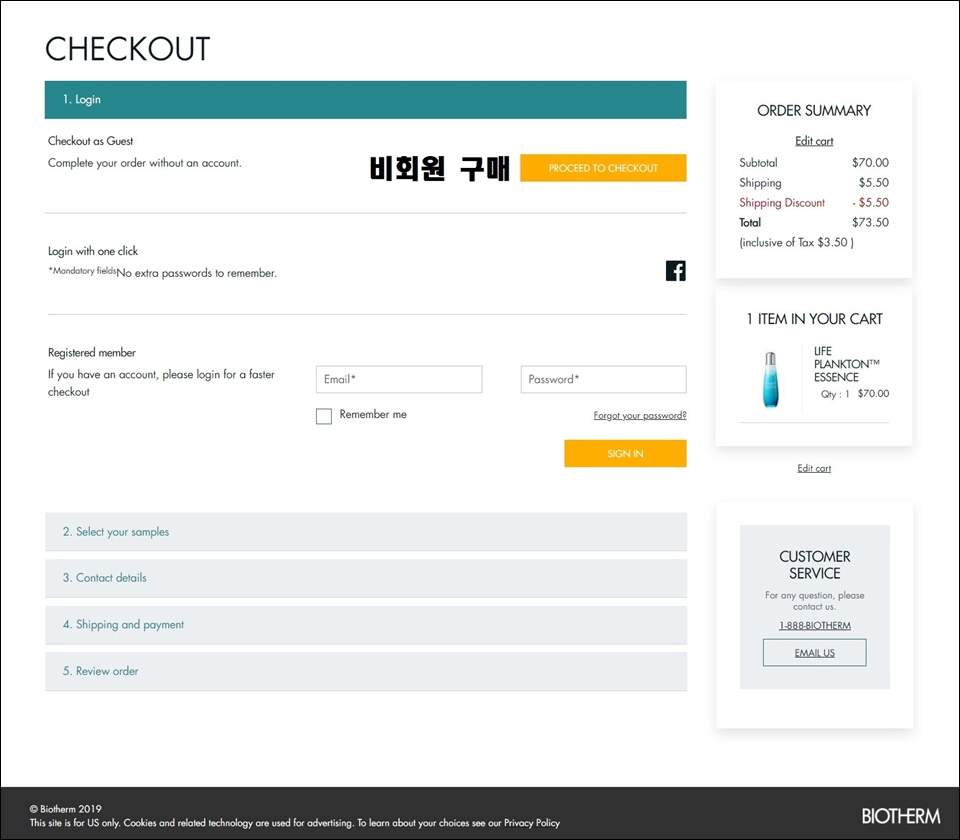Screen dimensions: 960x840
Task: Click Proceed to Checkout as guest
Action: (x=603, y=168)
